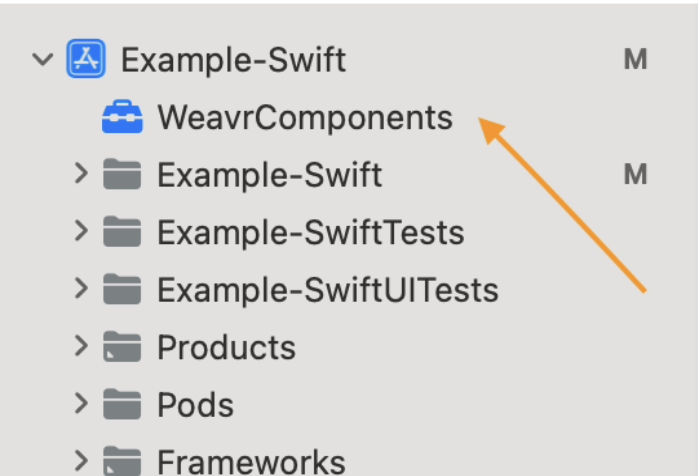This screenshot has width=698, height=476.
Task: Collapse the Example-Swift project root
Action: tap(43, 59)
